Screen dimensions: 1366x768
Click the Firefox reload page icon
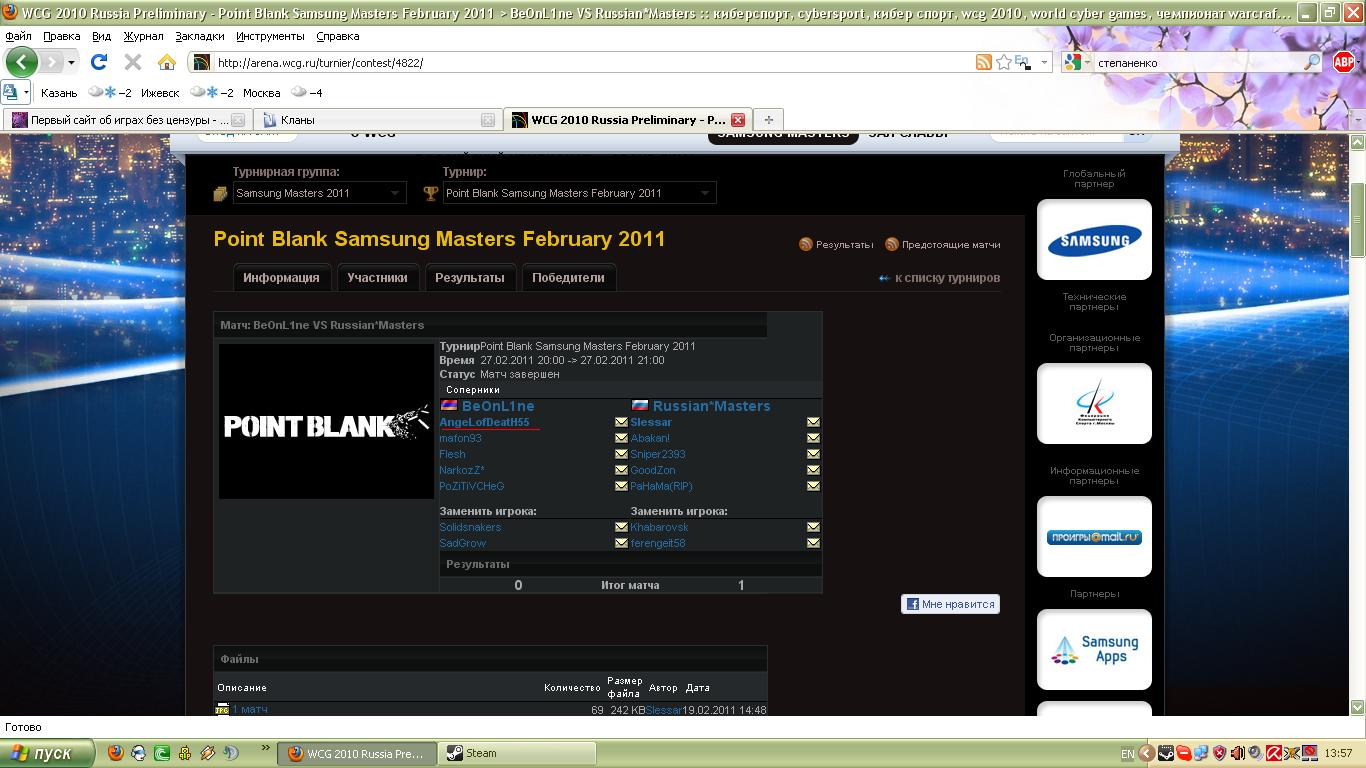[x=99, y=62]
